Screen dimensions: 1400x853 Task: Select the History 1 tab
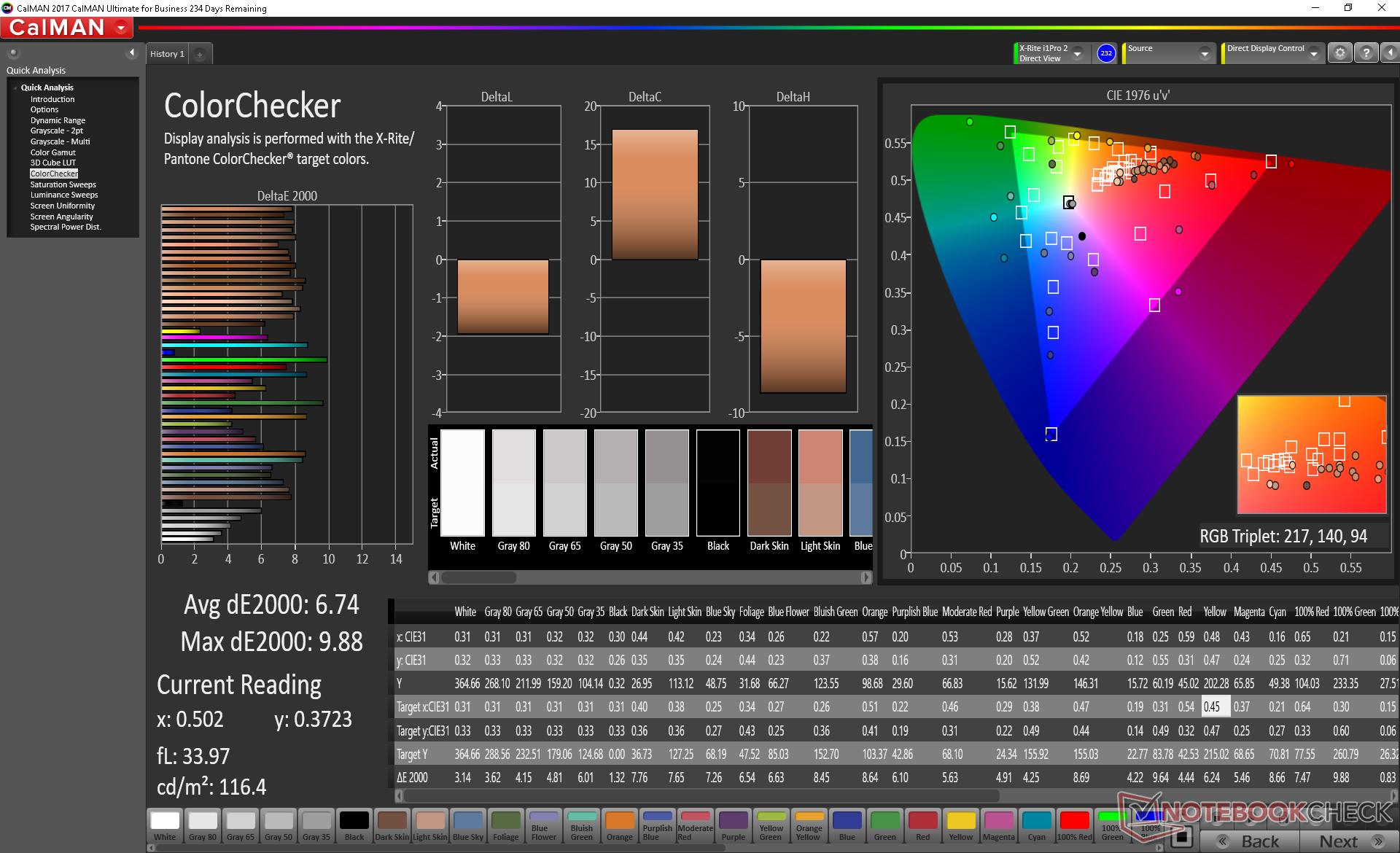167,54
